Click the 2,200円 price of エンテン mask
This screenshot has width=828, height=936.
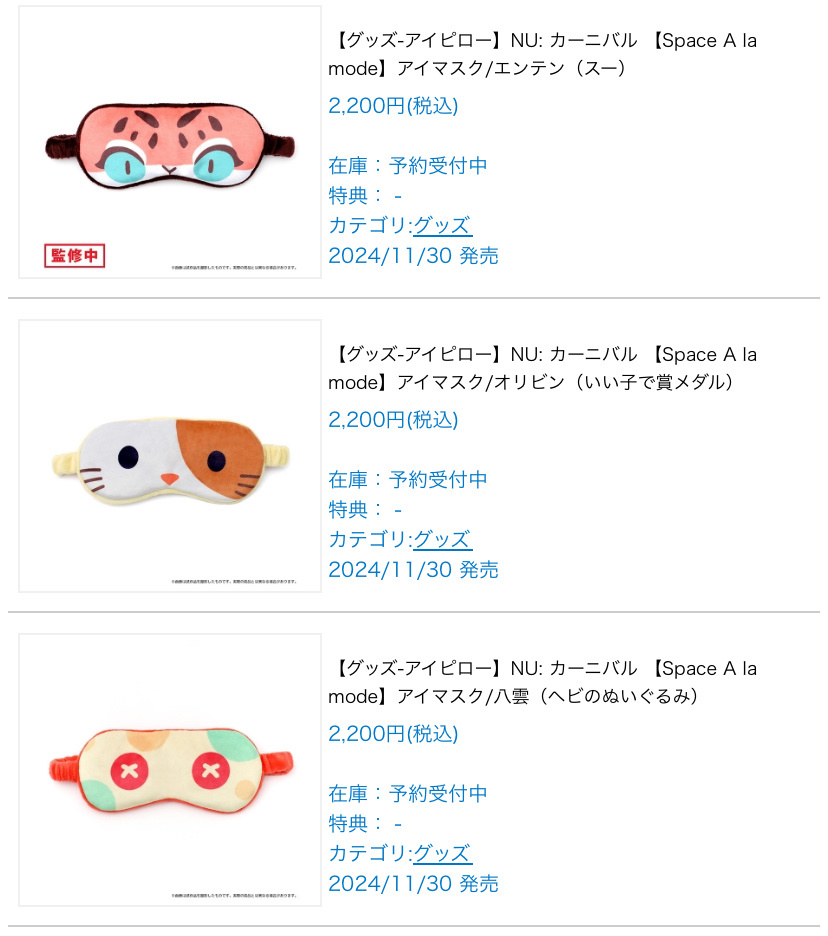(x=393, y=106)
